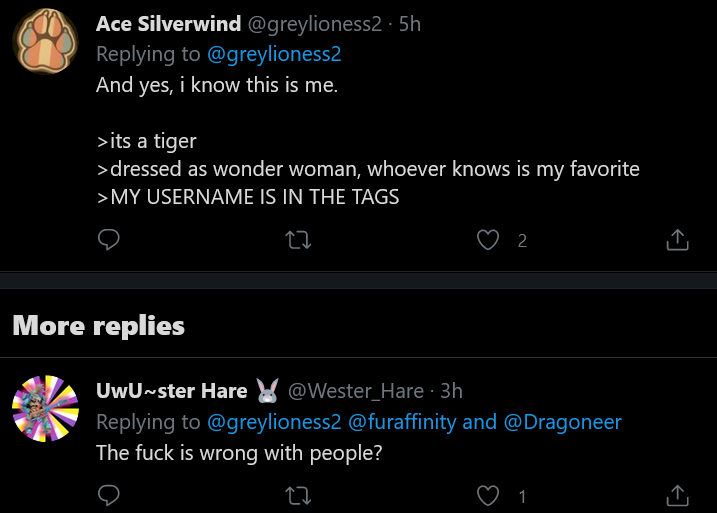This screenshot has height=513, width=717.
Task: Open the @furaffinity mention link
Action: click(x=402, y=422)
